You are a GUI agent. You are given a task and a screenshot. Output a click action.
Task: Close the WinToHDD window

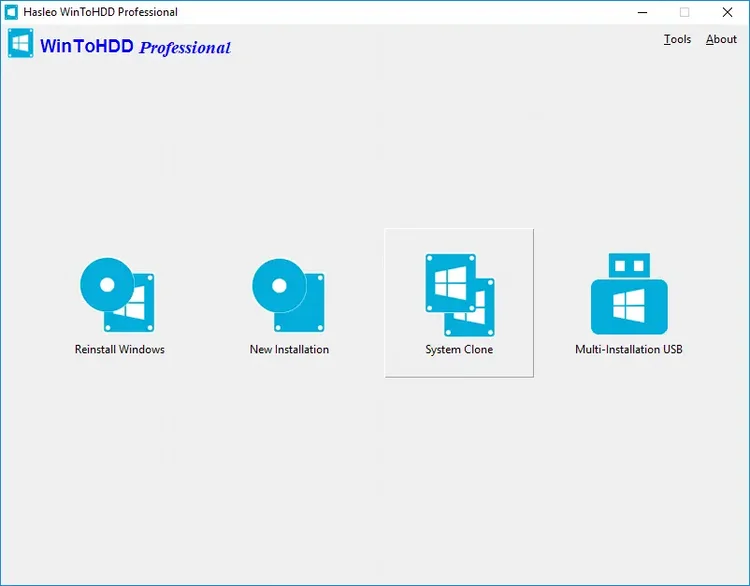(728, 12)
